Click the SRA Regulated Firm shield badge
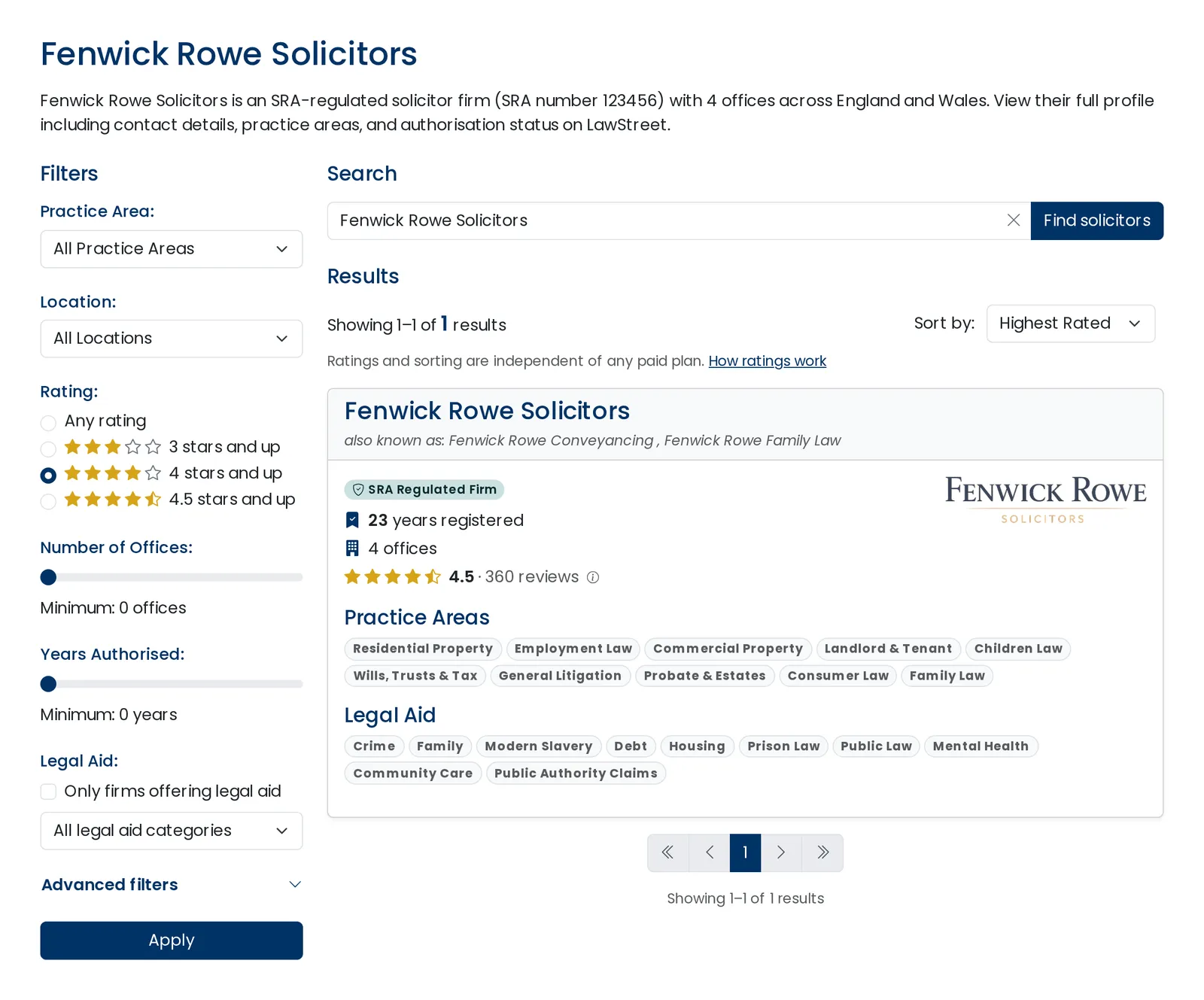Screen dimensions: 1204x1000 coord(424,490)
